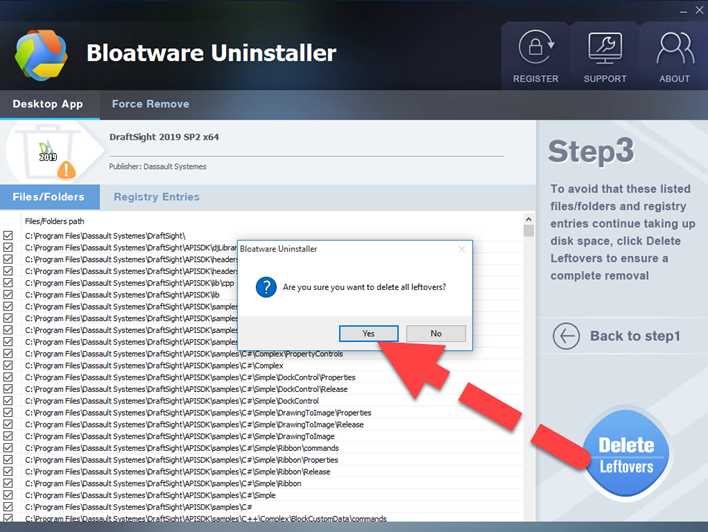Viewport: 708px width, 532px height.
Task: Uncheck the Ribbon\commands checkbox
Action: [8, 448]
